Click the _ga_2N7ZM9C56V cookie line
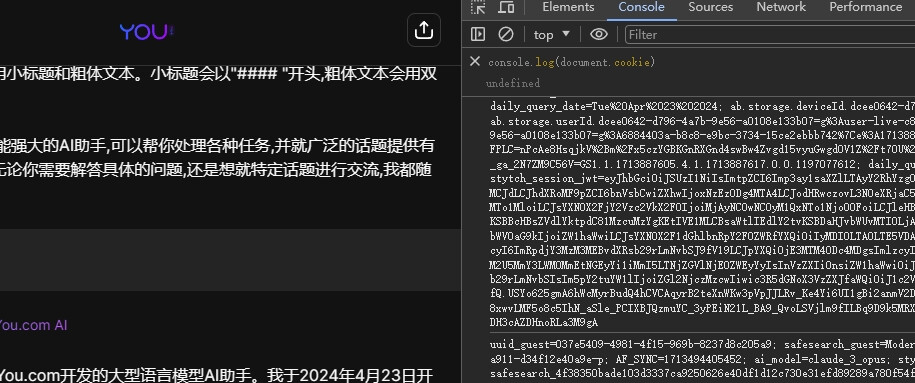Image resolution: width=915 pixels, height=383 pixels. (x=703, y=165)
